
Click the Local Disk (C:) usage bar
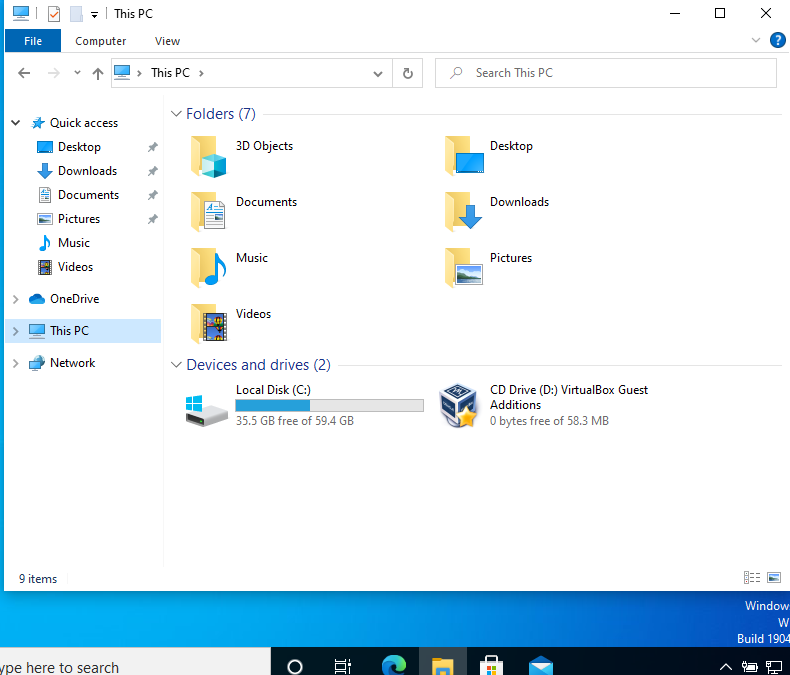tap(330, 406)
